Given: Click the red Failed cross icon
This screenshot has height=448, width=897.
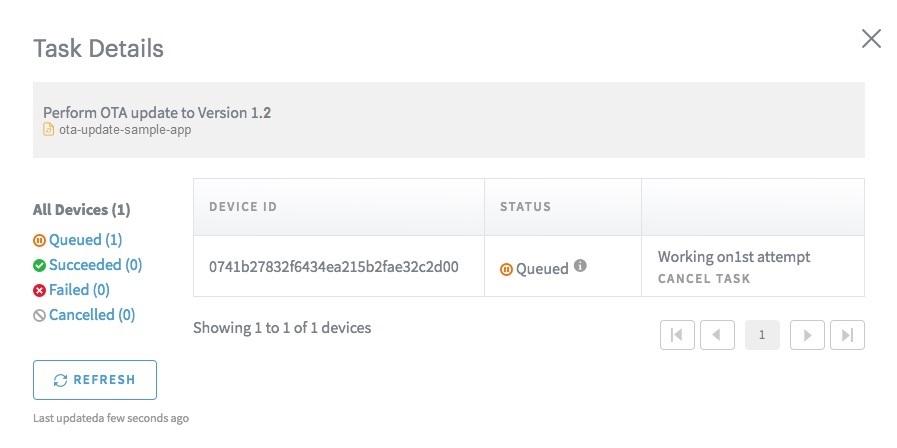Looking at the screenshot, I should point(39,291).
